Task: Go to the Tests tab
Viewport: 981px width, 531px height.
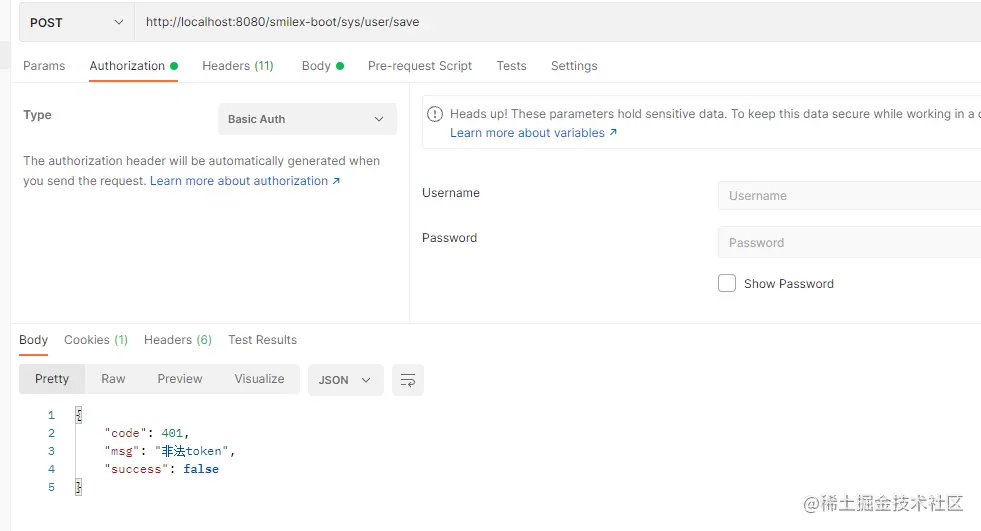Action: (x=511, y=66)
